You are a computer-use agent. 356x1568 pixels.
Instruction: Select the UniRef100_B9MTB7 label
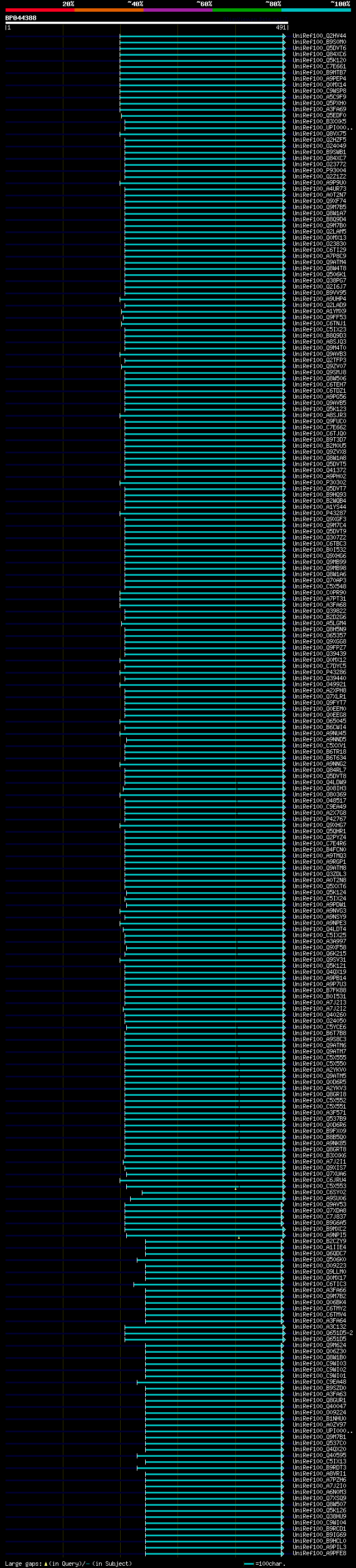click(x=319, y=72)
